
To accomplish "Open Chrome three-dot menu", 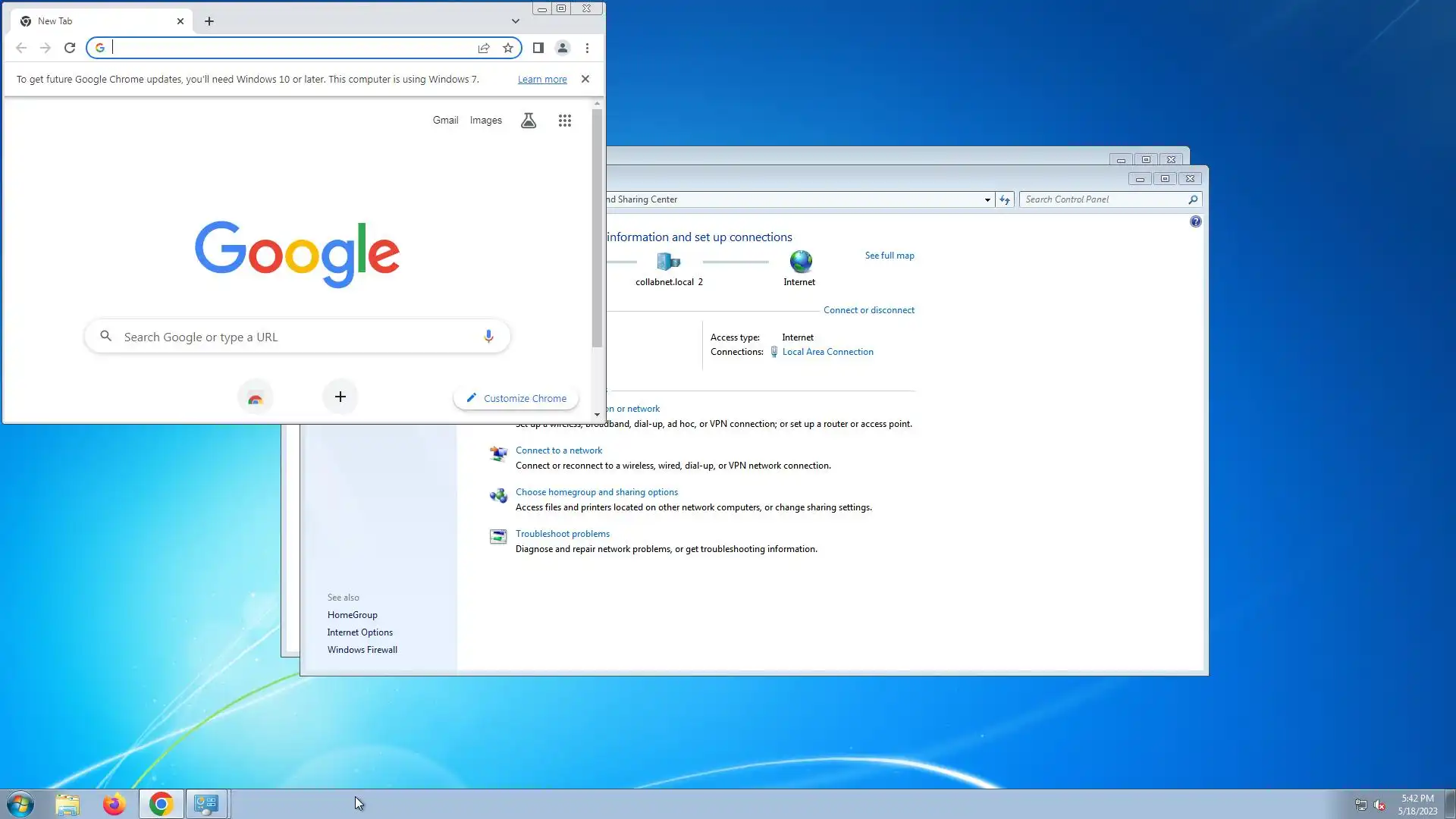I will (587, 48).
